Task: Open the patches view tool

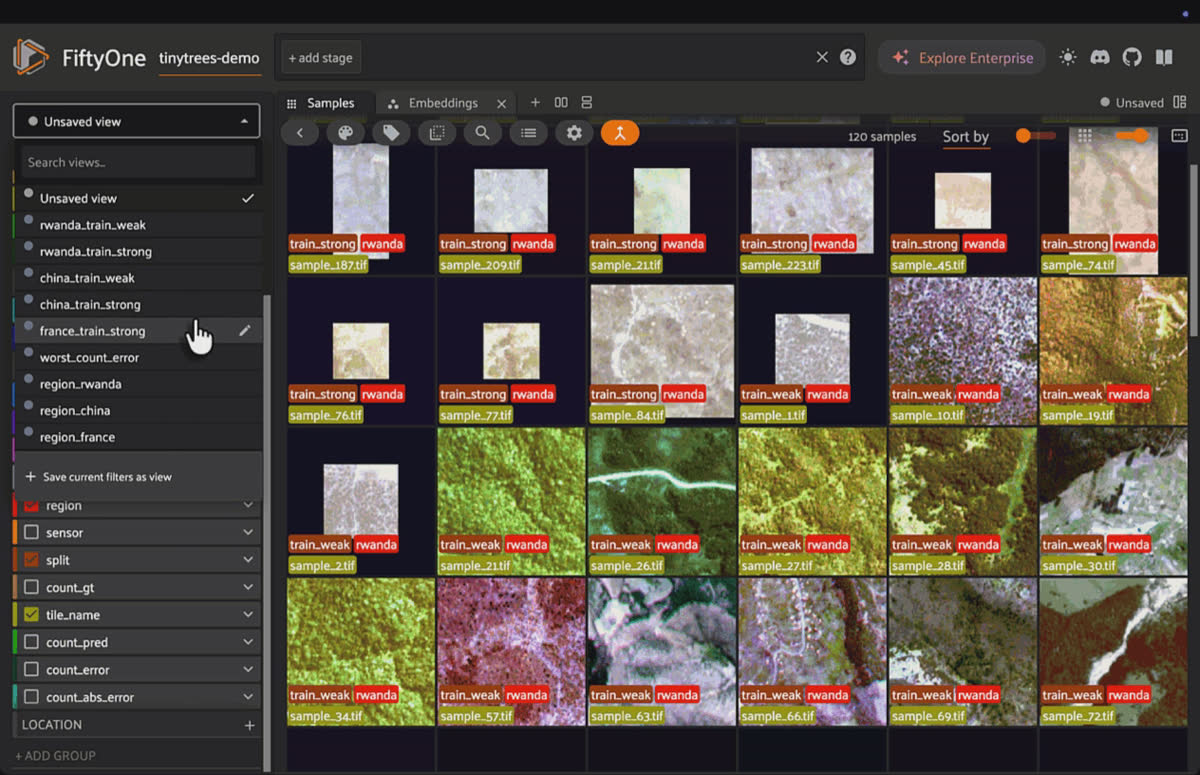Action: click(437, 132)
